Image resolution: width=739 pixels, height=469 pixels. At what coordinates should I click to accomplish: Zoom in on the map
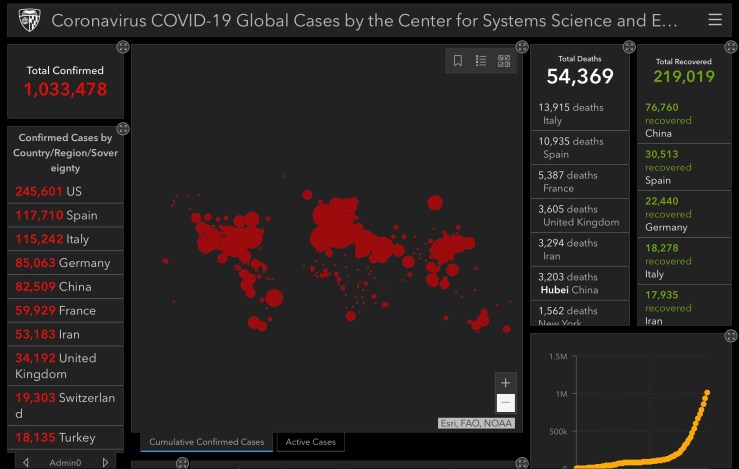(505, 383)
